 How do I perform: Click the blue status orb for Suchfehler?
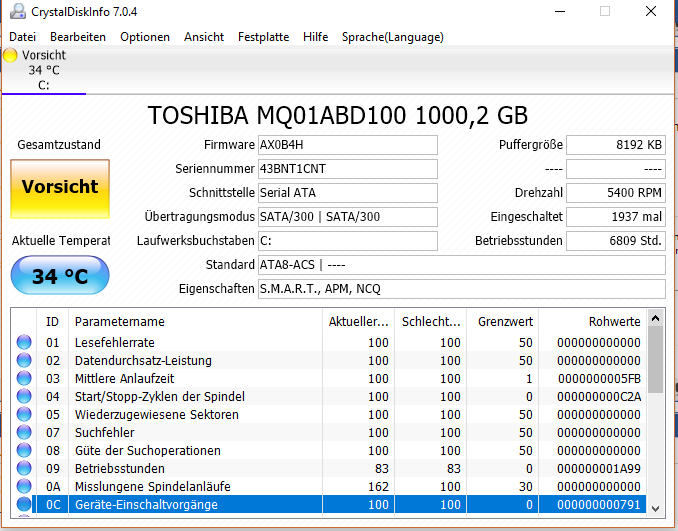coord(24,432)
